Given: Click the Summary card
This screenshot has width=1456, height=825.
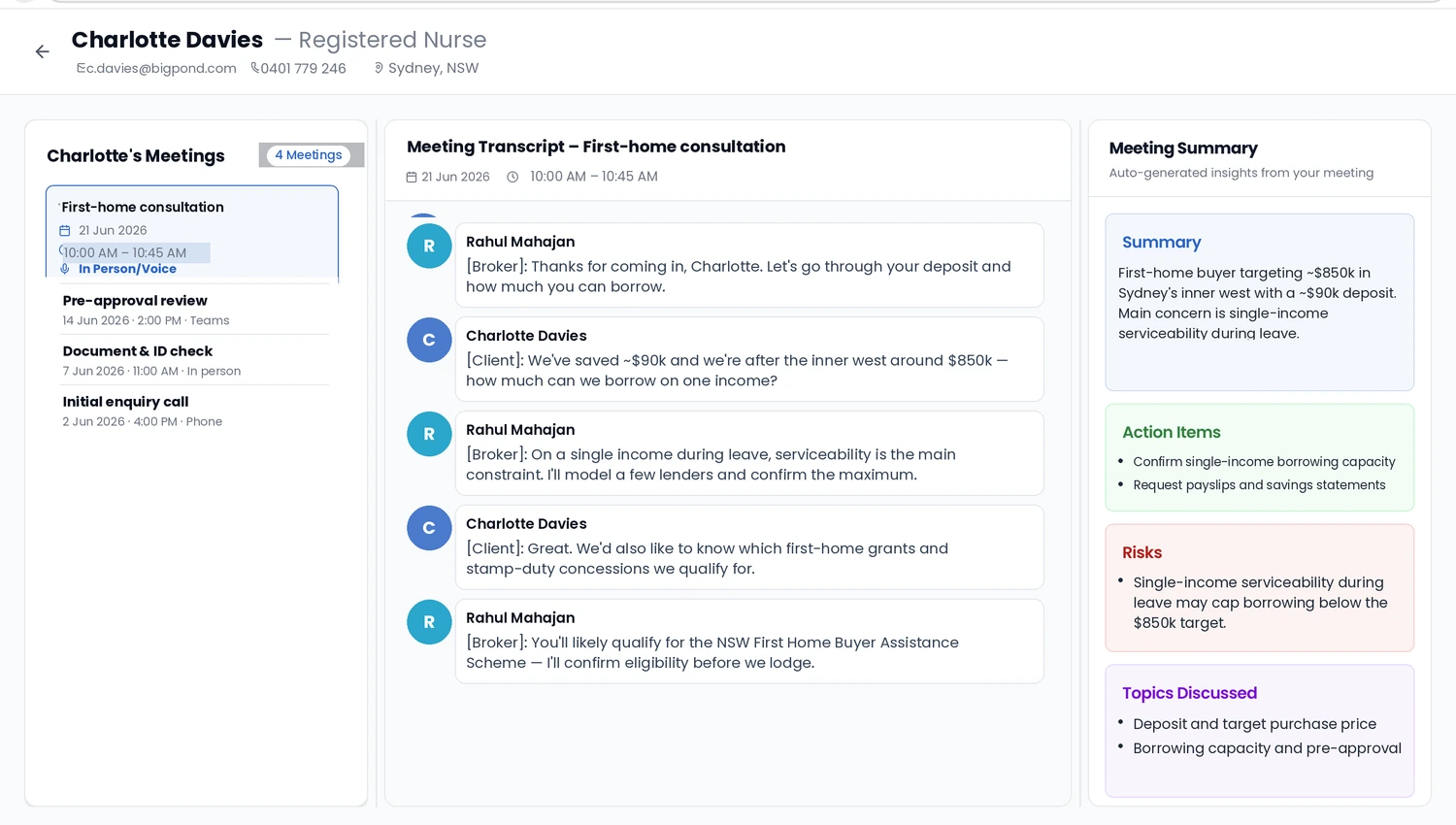Looking at the screenshot, I should click(1259, 302).
